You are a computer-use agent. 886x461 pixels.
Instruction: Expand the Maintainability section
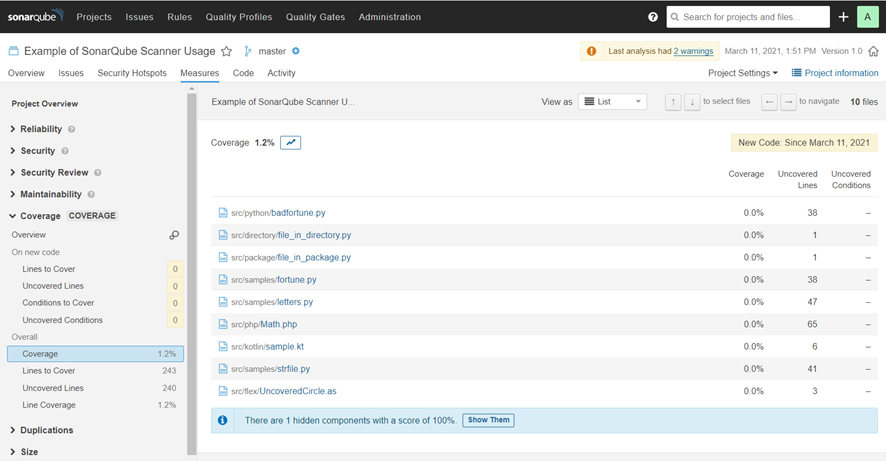coord(45,194)
